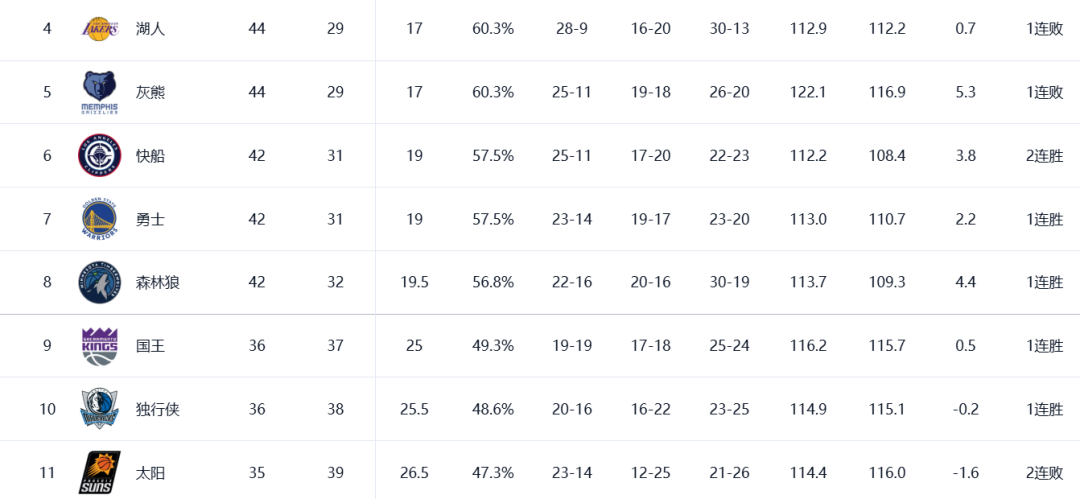Open the Clippers team logo
This screenshot has width=1080, height=499.
100,156
